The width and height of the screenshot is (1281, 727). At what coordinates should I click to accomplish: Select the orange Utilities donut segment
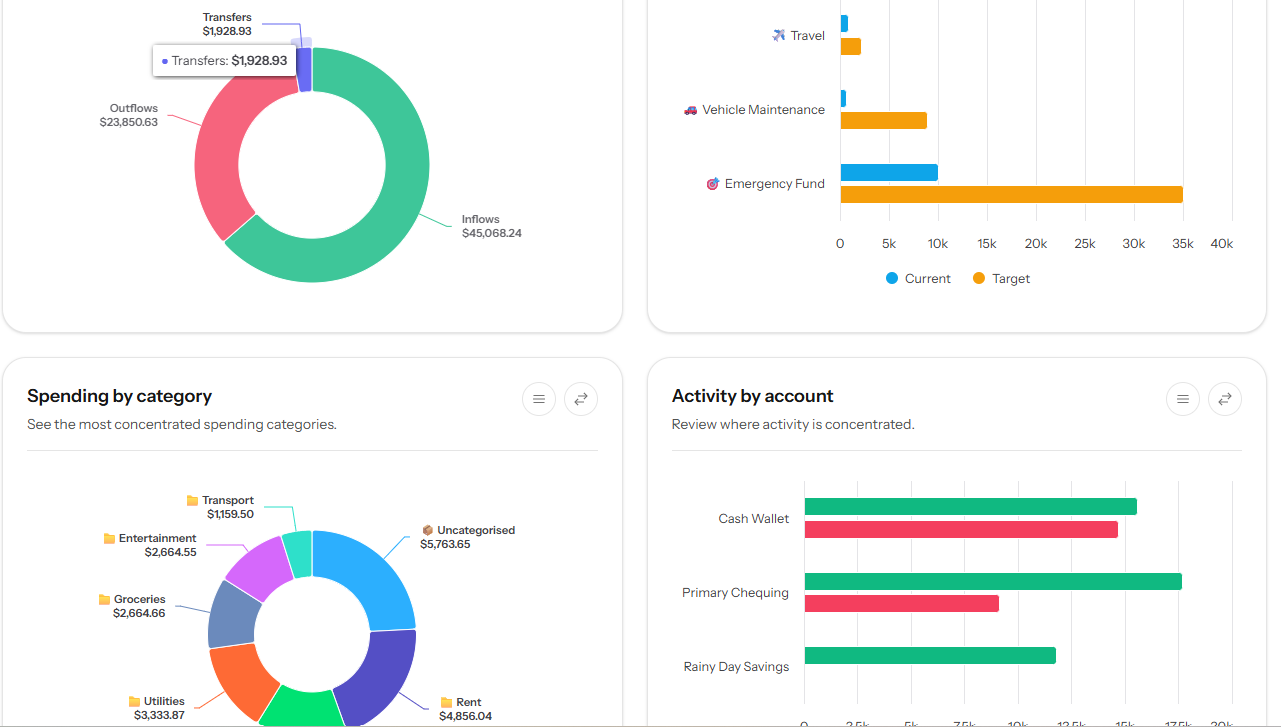coord(240,680)
